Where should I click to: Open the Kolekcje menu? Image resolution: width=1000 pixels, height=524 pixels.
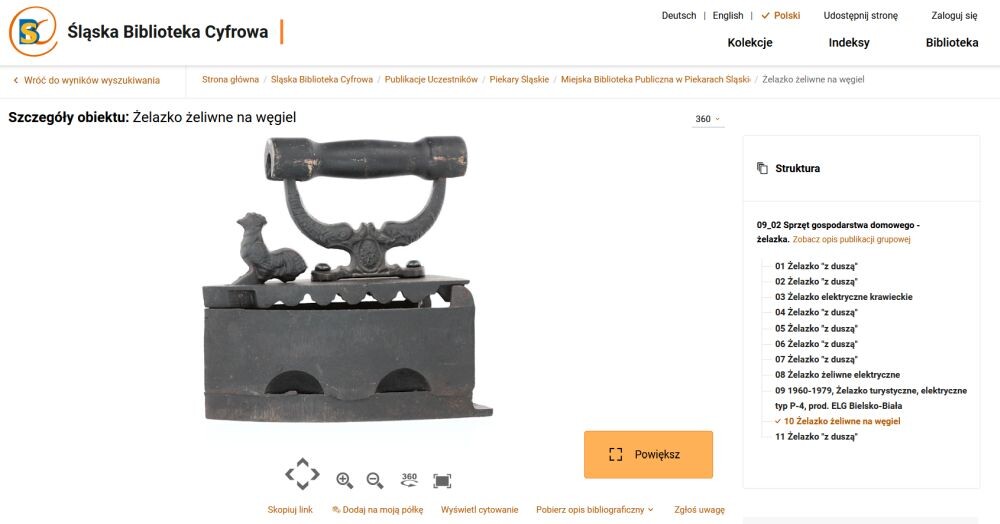pos(750,43)
